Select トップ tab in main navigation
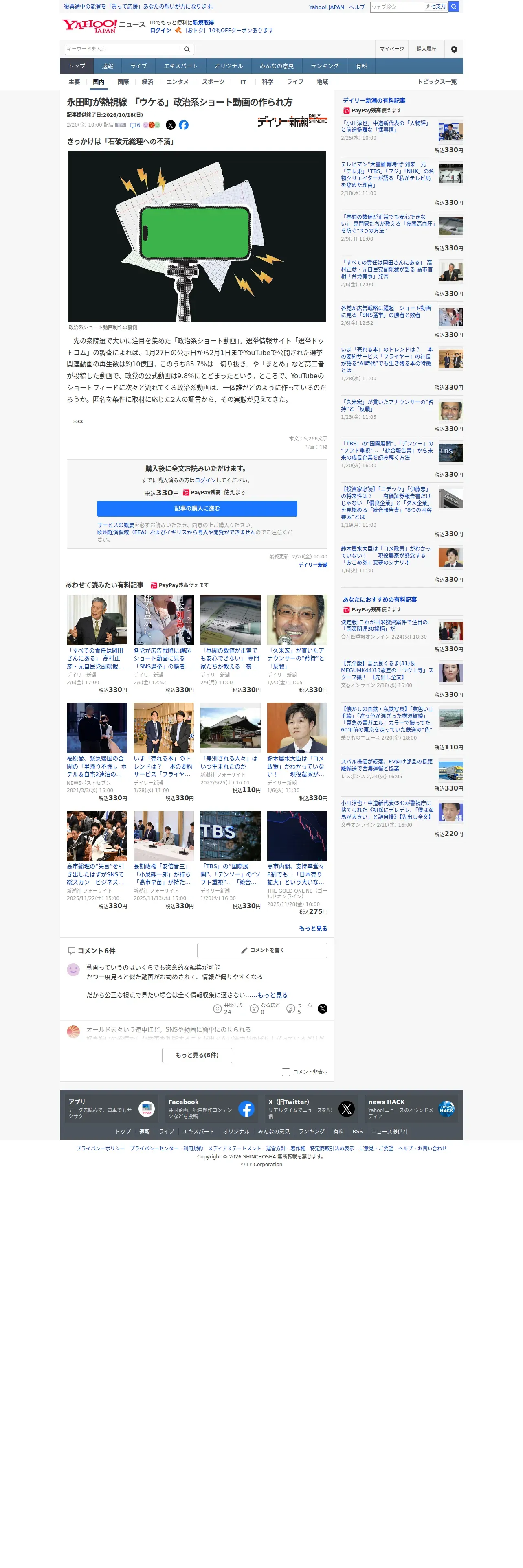Image resolution: width=523 pixels, height=1568 pixels. [77, 66]
